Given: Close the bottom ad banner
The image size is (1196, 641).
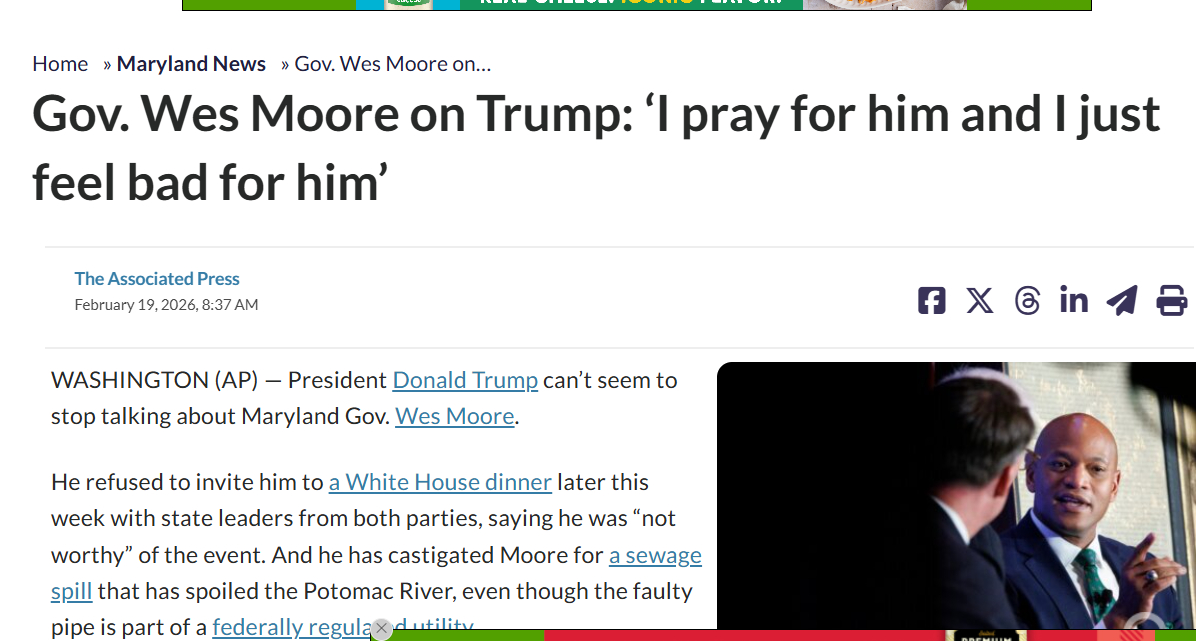Looking at the screenshot, I should (381, 629).
